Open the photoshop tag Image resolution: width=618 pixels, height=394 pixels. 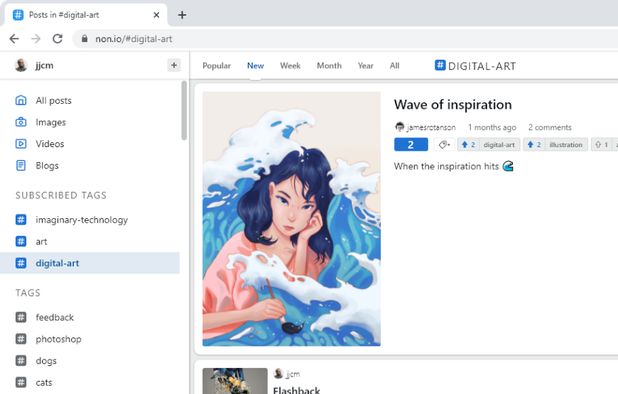[58, 339]
